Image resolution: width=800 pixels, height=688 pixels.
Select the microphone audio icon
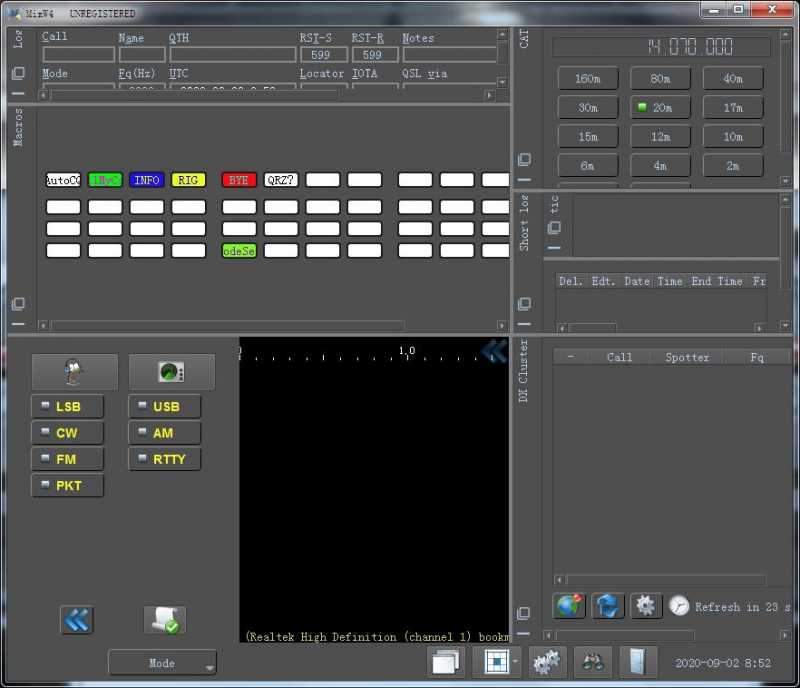(x=73, y=370)
